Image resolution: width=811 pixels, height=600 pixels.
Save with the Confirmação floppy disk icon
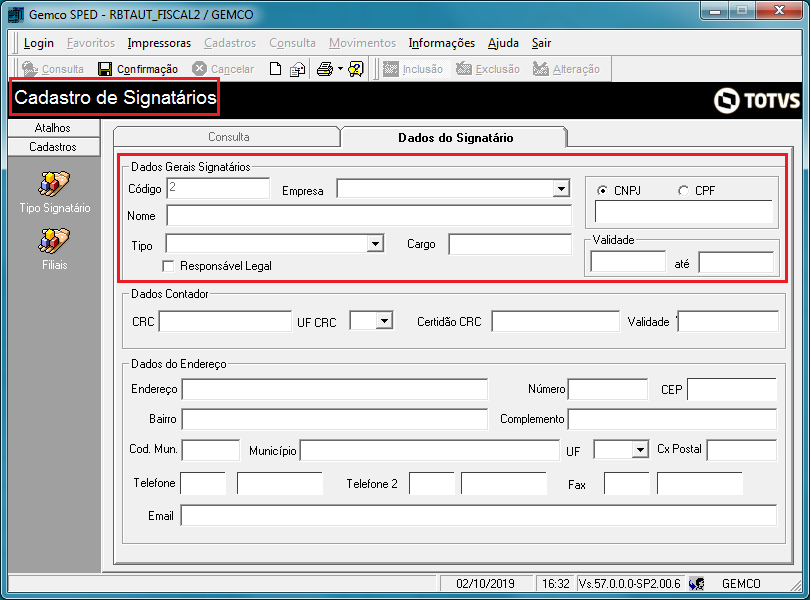pyautogui.click(x=105, y=69)
